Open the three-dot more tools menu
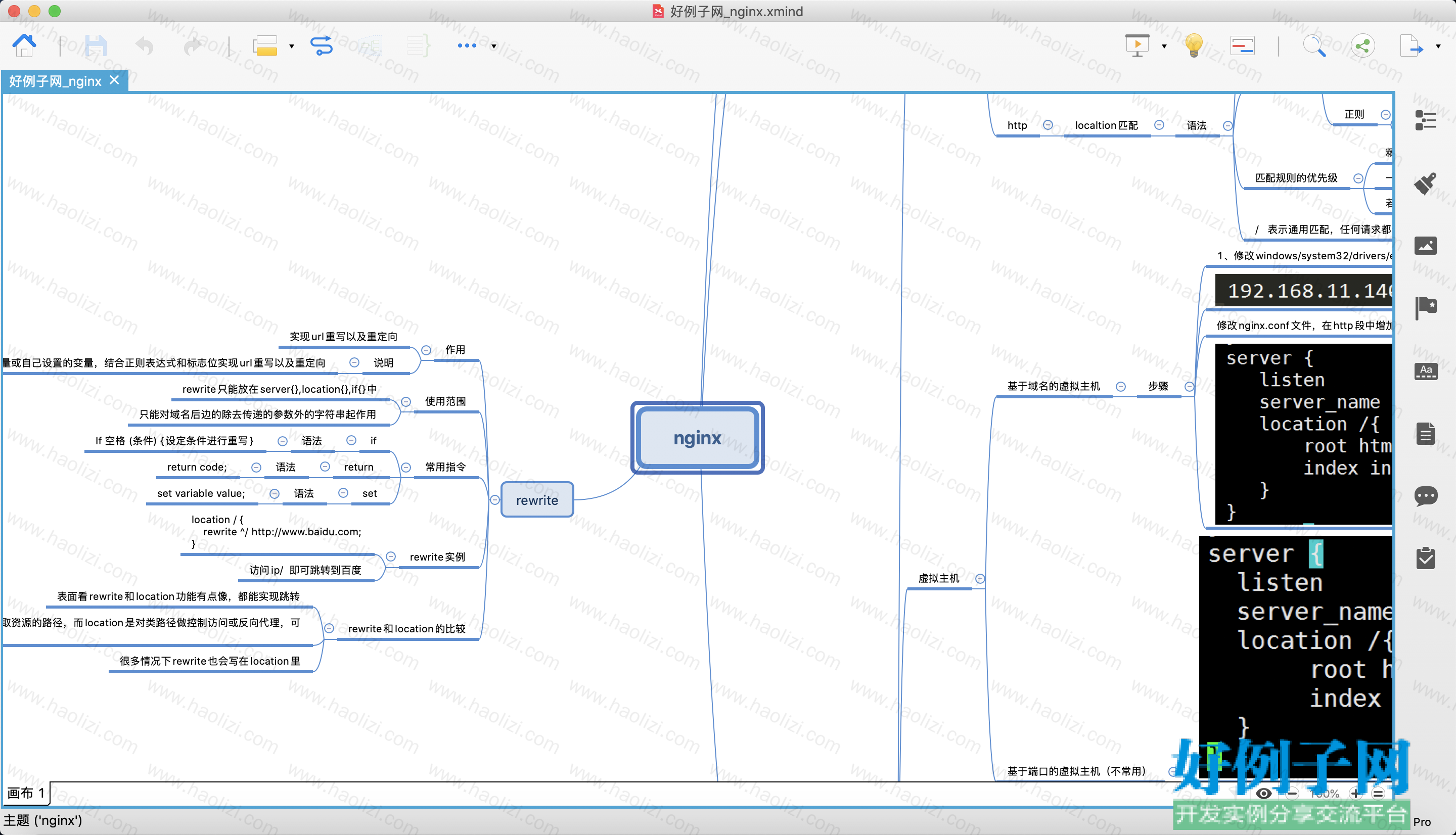The width and height of the screenshot is (1456, 835). pyautogui.click(x=467, y=45)
